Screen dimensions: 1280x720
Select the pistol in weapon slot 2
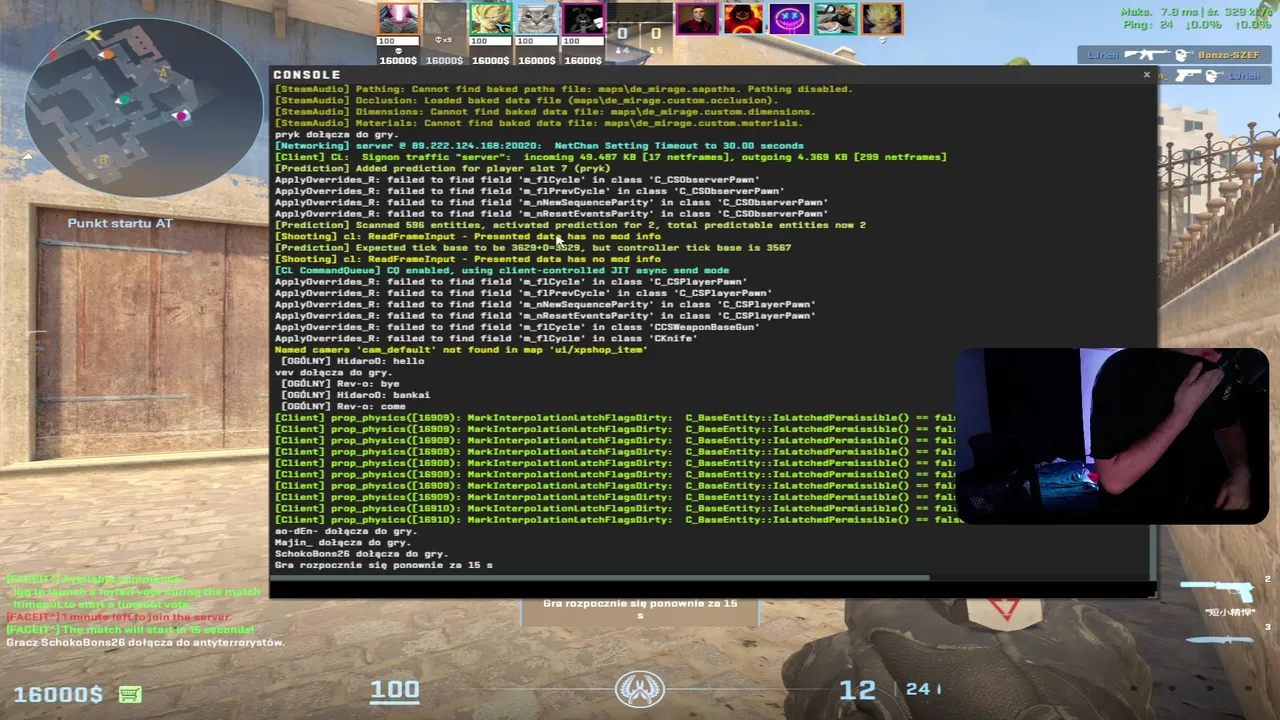(1218, 590)
